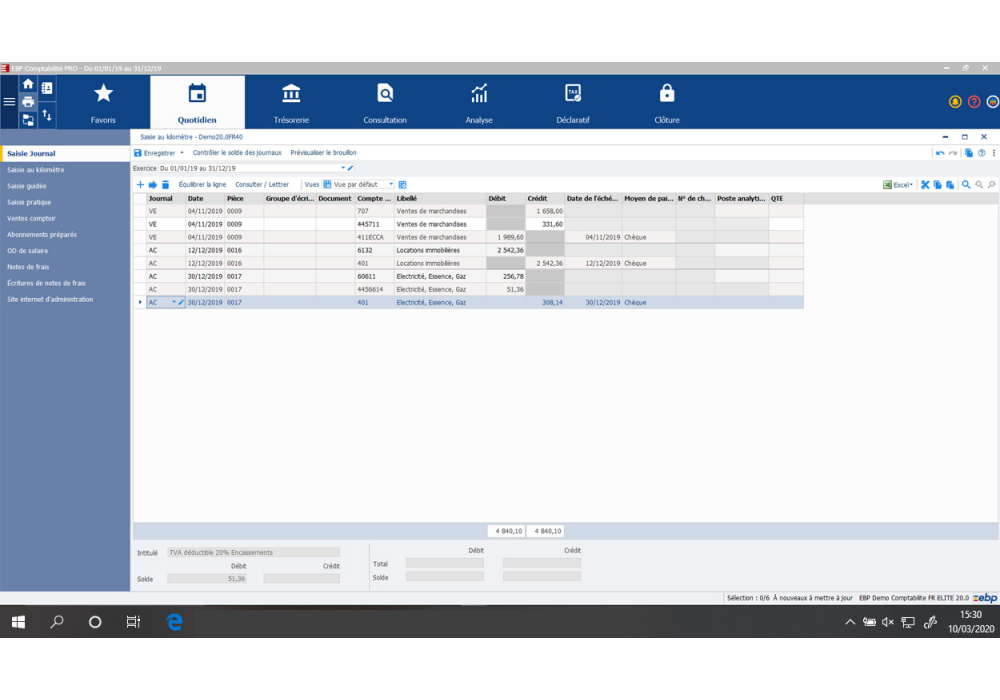Image resolution: width=1000 pixels, height=700 pixels.
Task: Open Écritures de notes de frais
Action: 46,283
